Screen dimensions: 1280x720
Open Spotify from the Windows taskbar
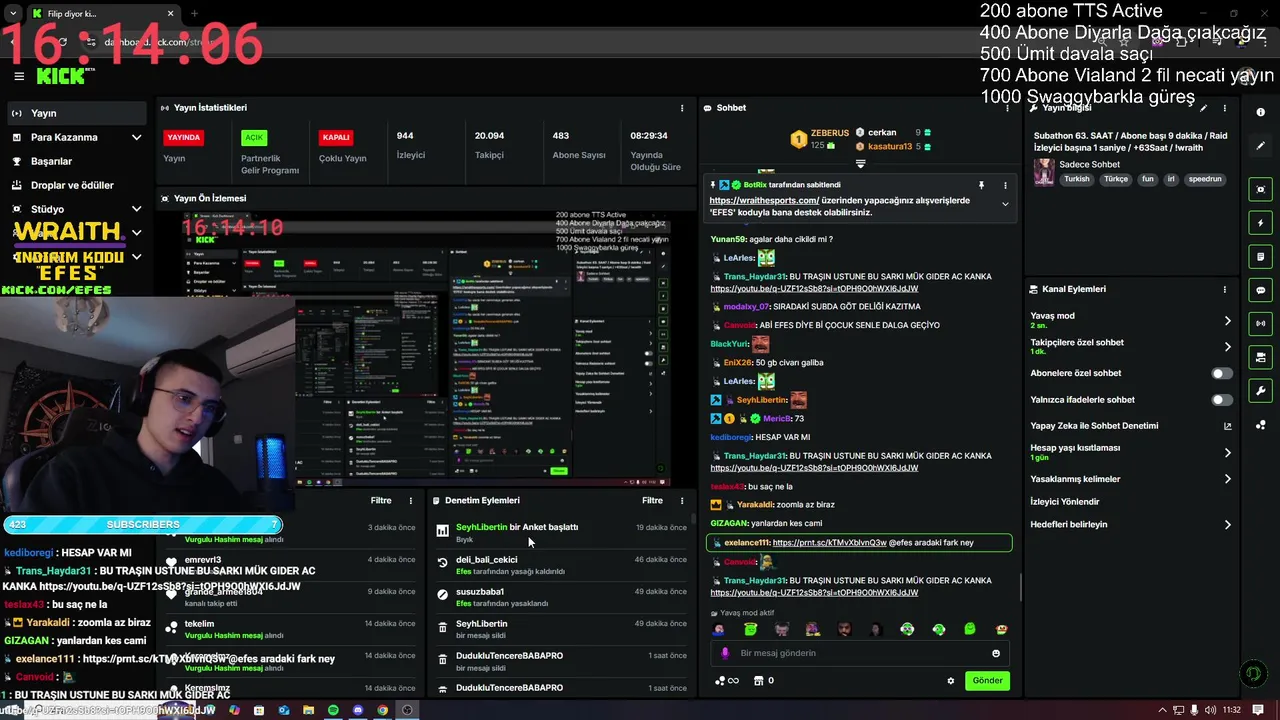(334, 710)
